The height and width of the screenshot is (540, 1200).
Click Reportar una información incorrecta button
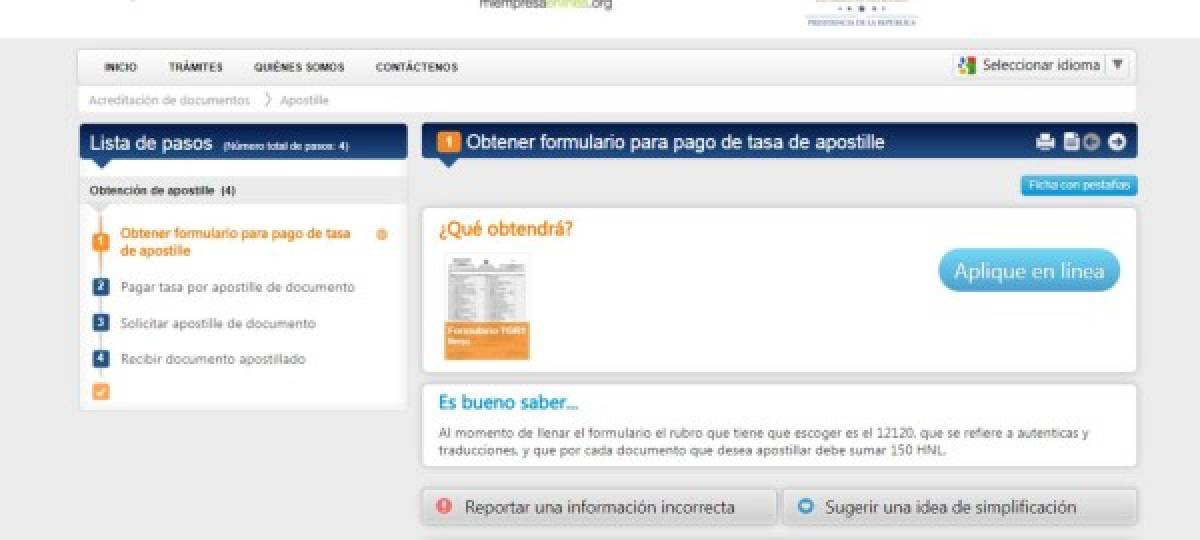[x=599, y=507]
